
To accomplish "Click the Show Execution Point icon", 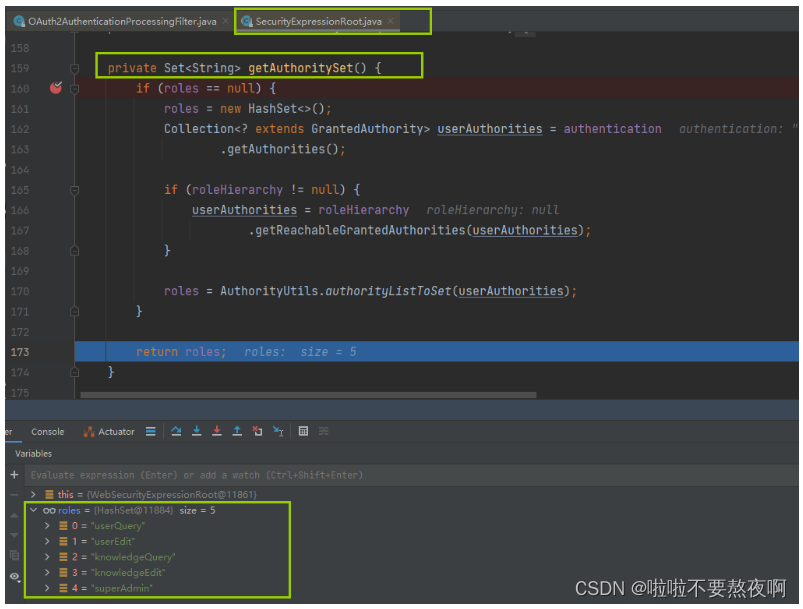I will tap(151, 431).
